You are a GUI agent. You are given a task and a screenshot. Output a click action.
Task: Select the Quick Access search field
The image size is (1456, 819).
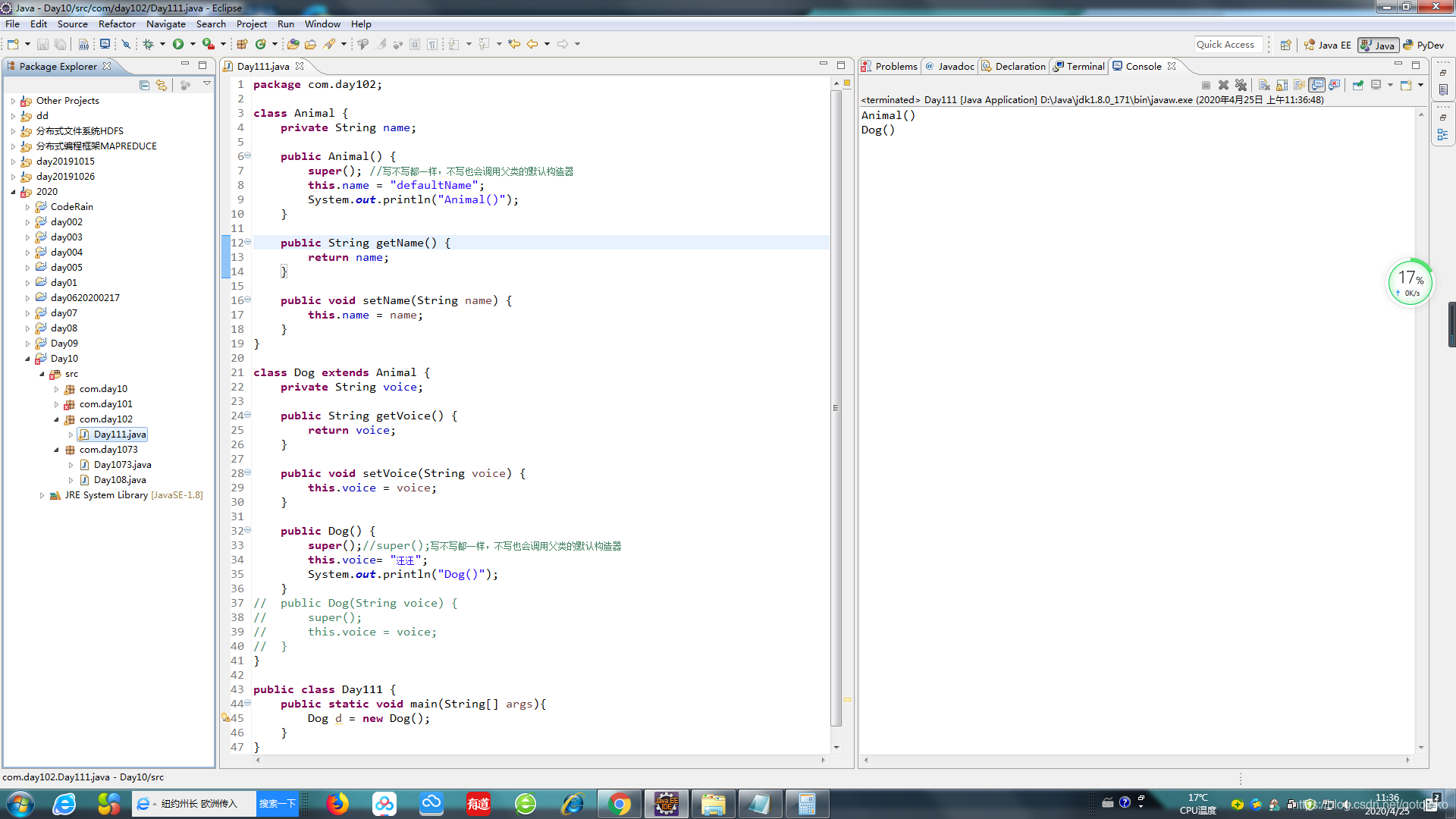click(x=1224, y=44)
